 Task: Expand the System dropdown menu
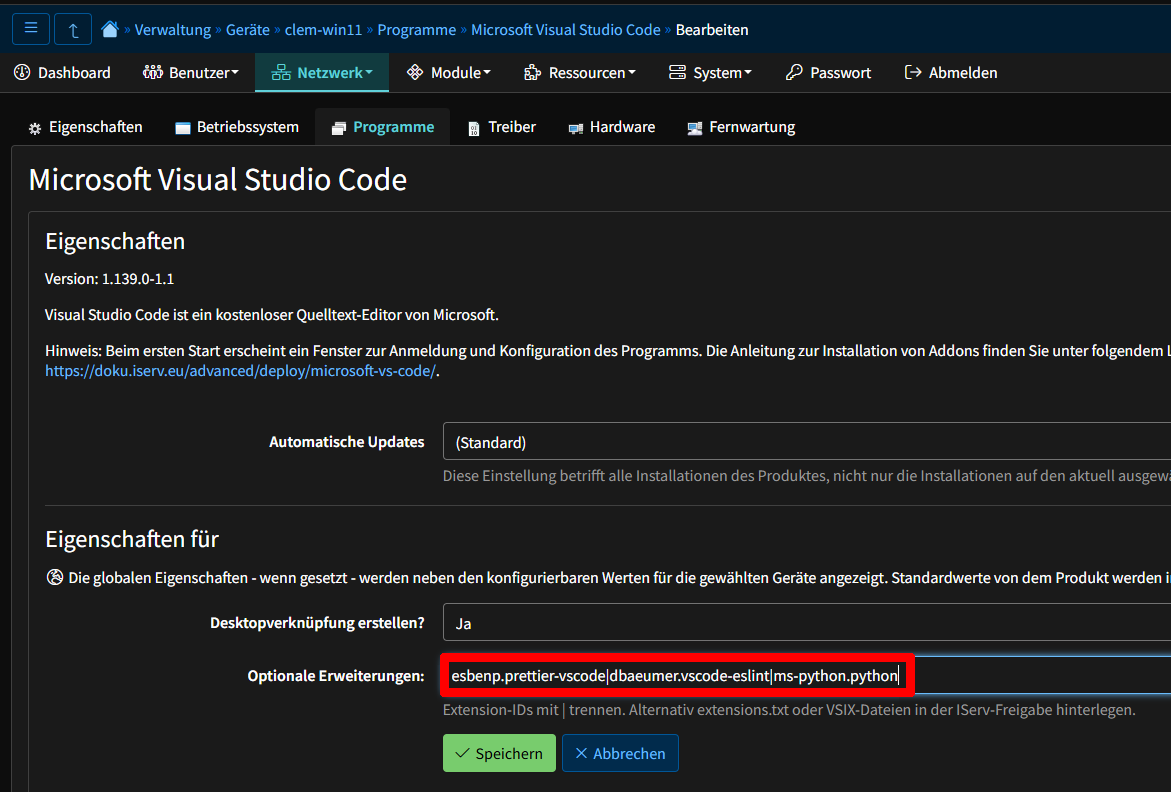pos(710,72)
